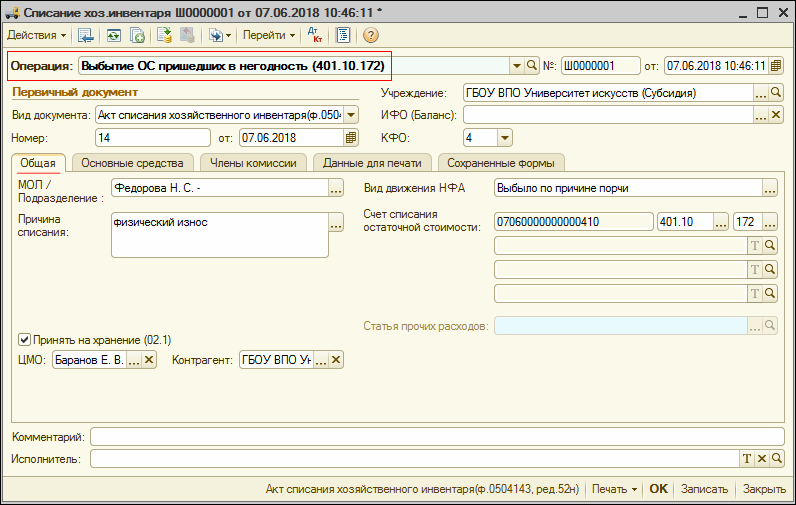Expand the КФО dropdown
This screenshot has width=796, height=505.
coord(504,138)
